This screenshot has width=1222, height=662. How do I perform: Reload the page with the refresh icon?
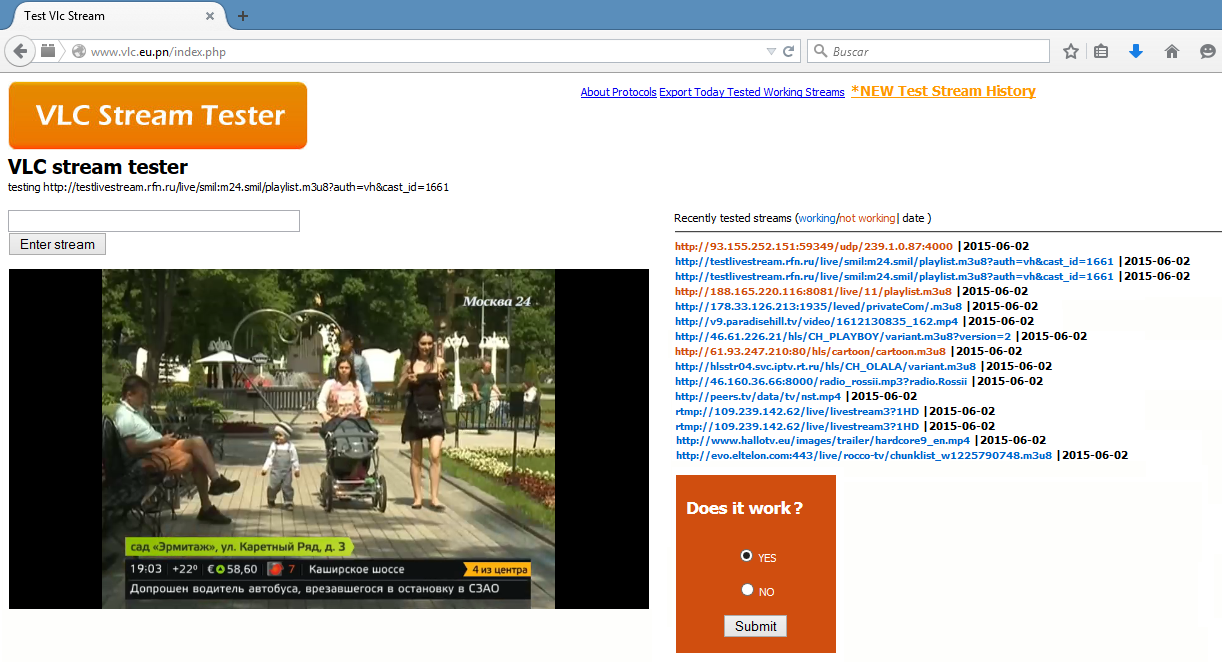[x=789, y=51]
